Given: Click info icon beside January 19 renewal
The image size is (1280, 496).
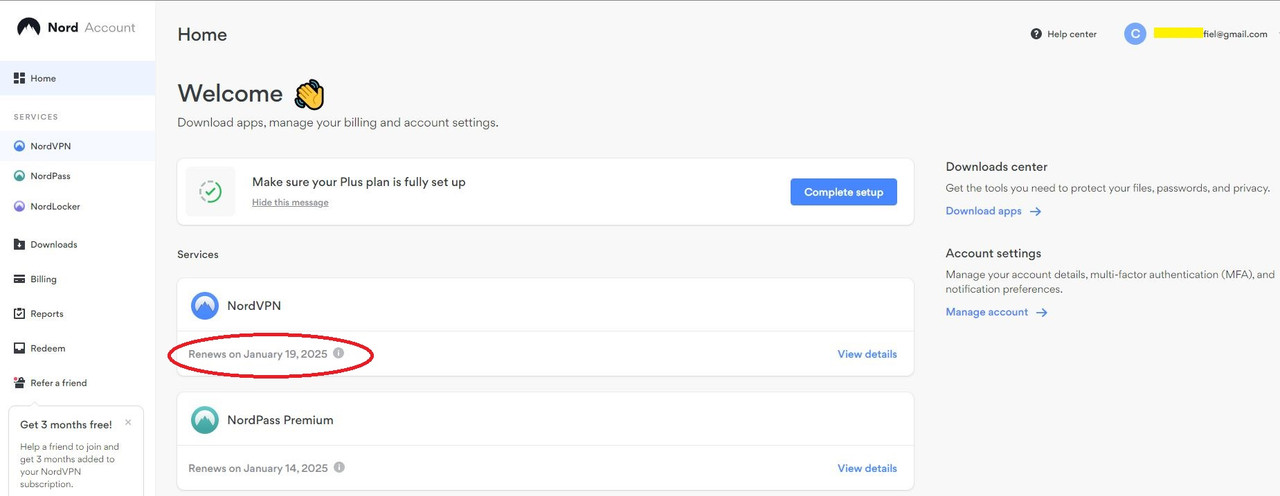Looking at the screenshot, I should 339,353.
